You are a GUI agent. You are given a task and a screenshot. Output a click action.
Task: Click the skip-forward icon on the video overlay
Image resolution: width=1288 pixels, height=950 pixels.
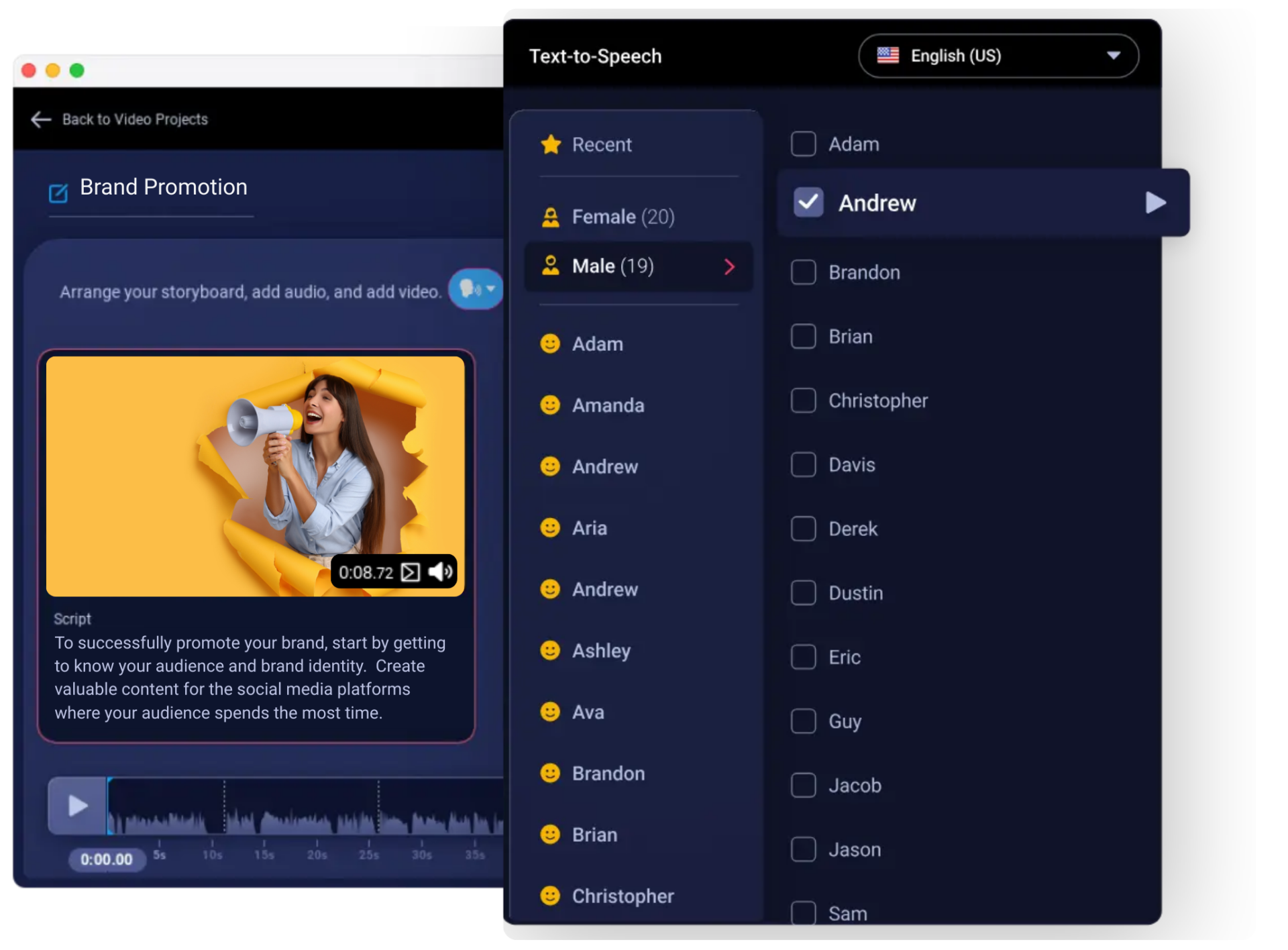point(410,572)
